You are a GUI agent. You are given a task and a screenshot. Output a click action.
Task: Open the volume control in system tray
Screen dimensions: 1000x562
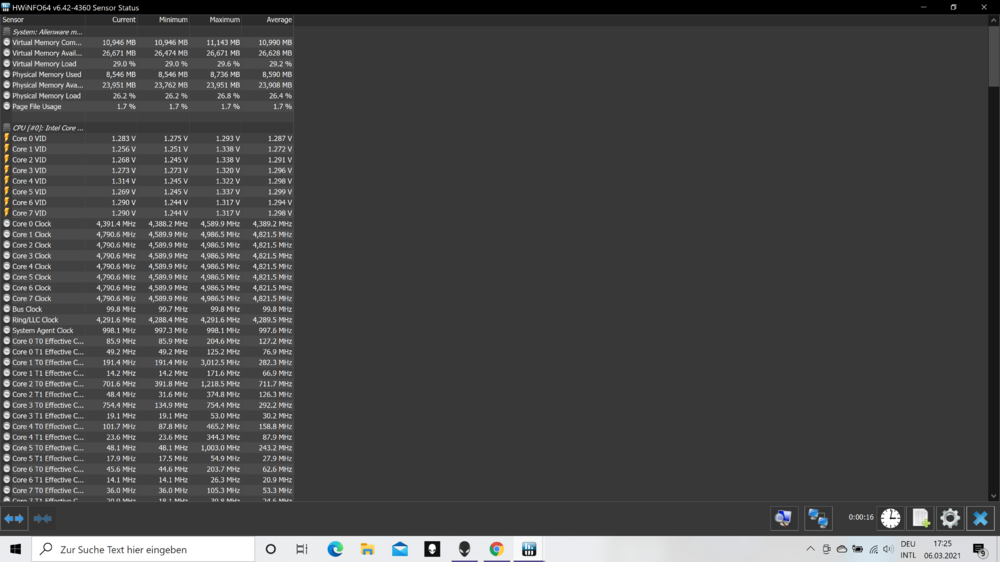888,550
